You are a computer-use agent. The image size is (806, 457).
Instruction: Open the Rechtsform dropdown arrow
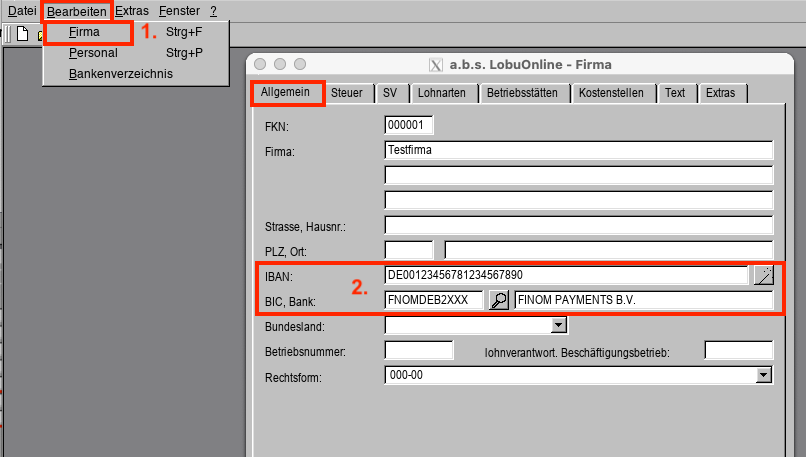tap(764, 375)
